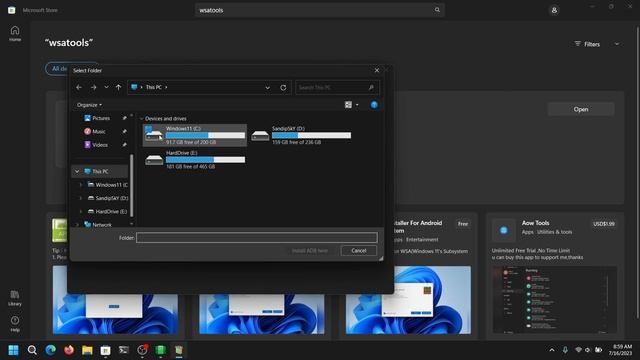Select the Windows11 (C:) drive tile
Image resolution: width=640 pixels, height=360 pixels.
tap(195, 135)
